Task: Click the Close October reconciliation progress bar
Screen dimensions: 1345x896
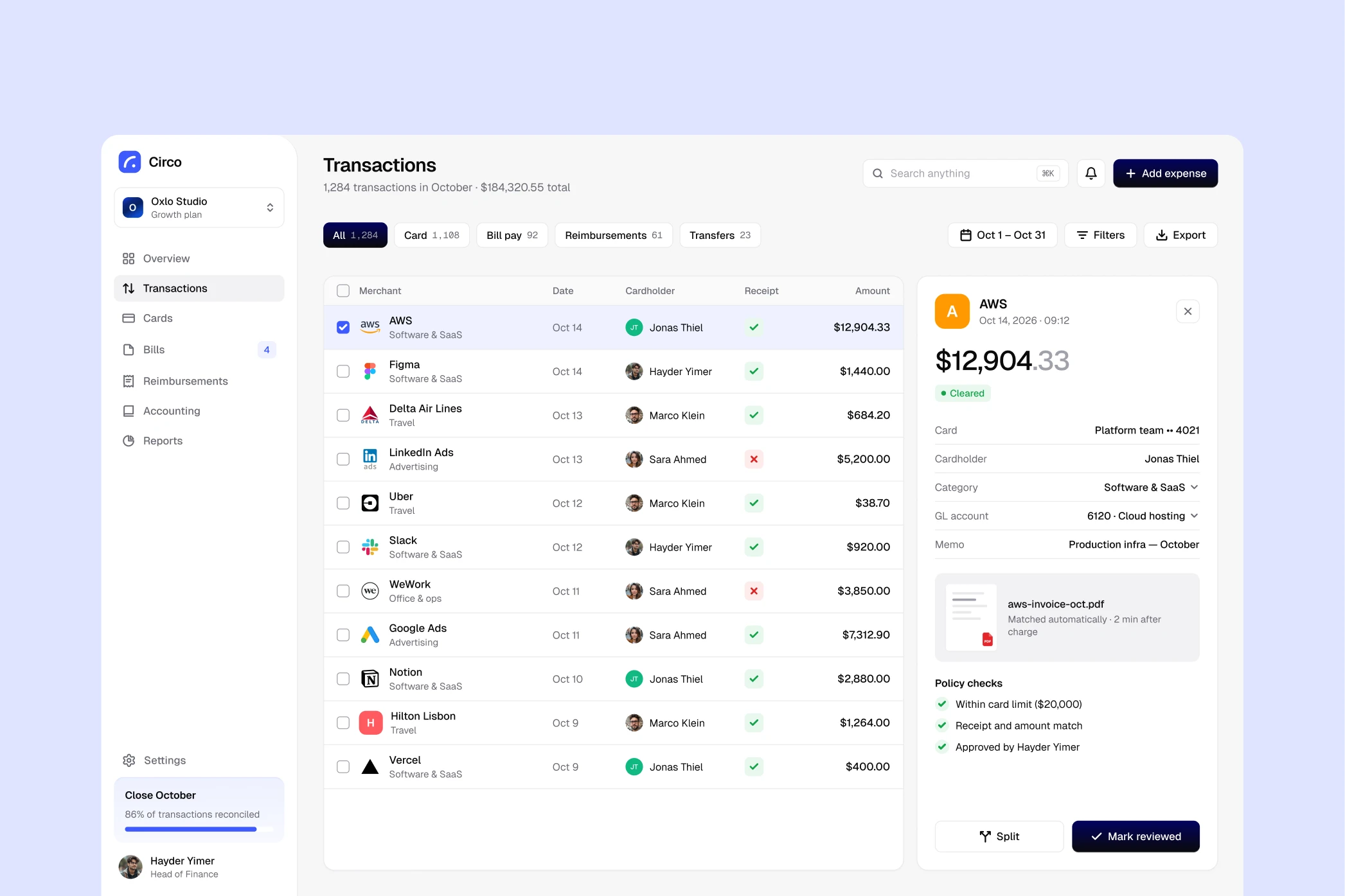Action: coord(199,829)
